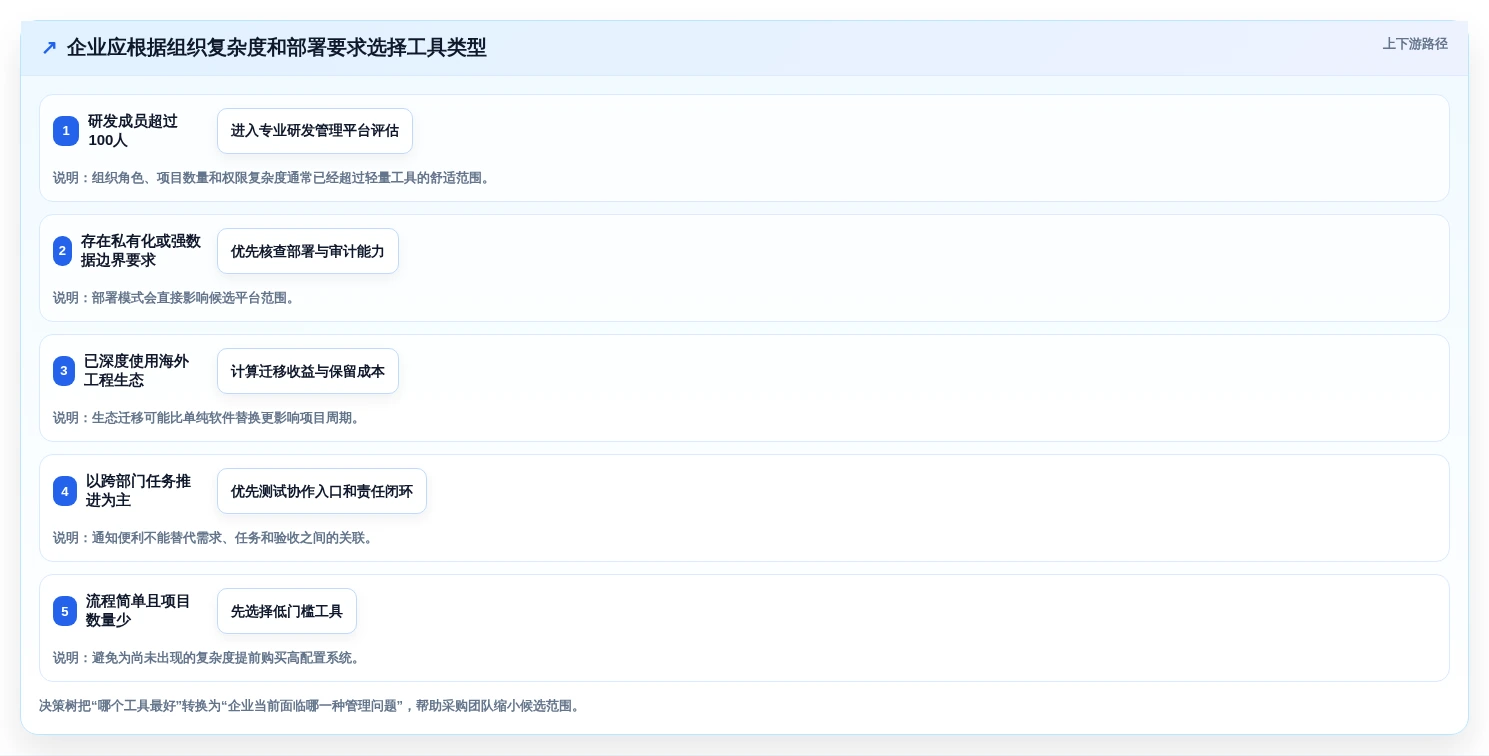Click the number 4 step badge
This screenshot has height=756, width=1489.
coord(65,491)
